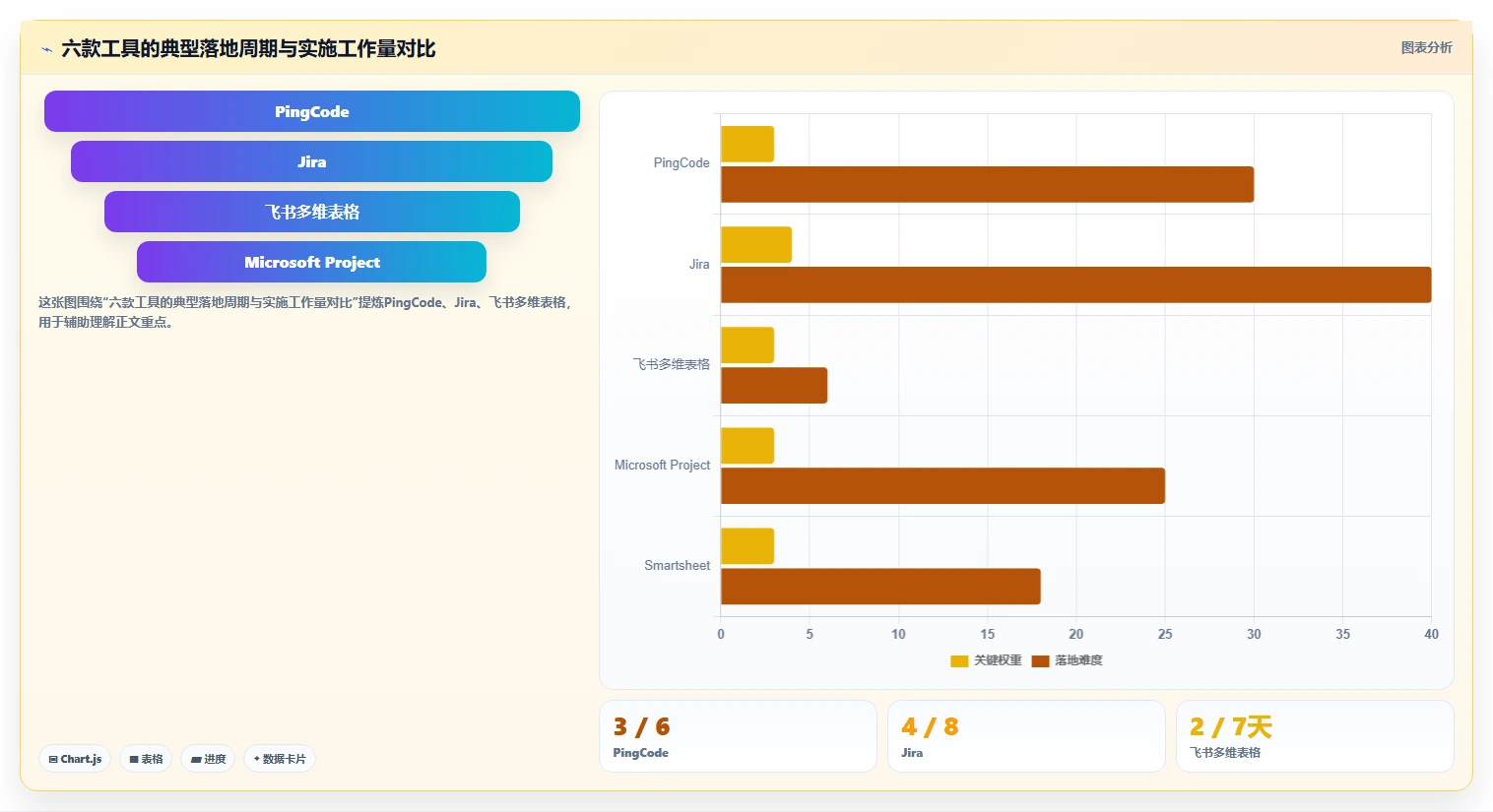The height and width of the screenshot is (812, 1493).
Task: Click the brown 落地难度 bar for 飞书多维表格
Action: (x=774, y=386)
